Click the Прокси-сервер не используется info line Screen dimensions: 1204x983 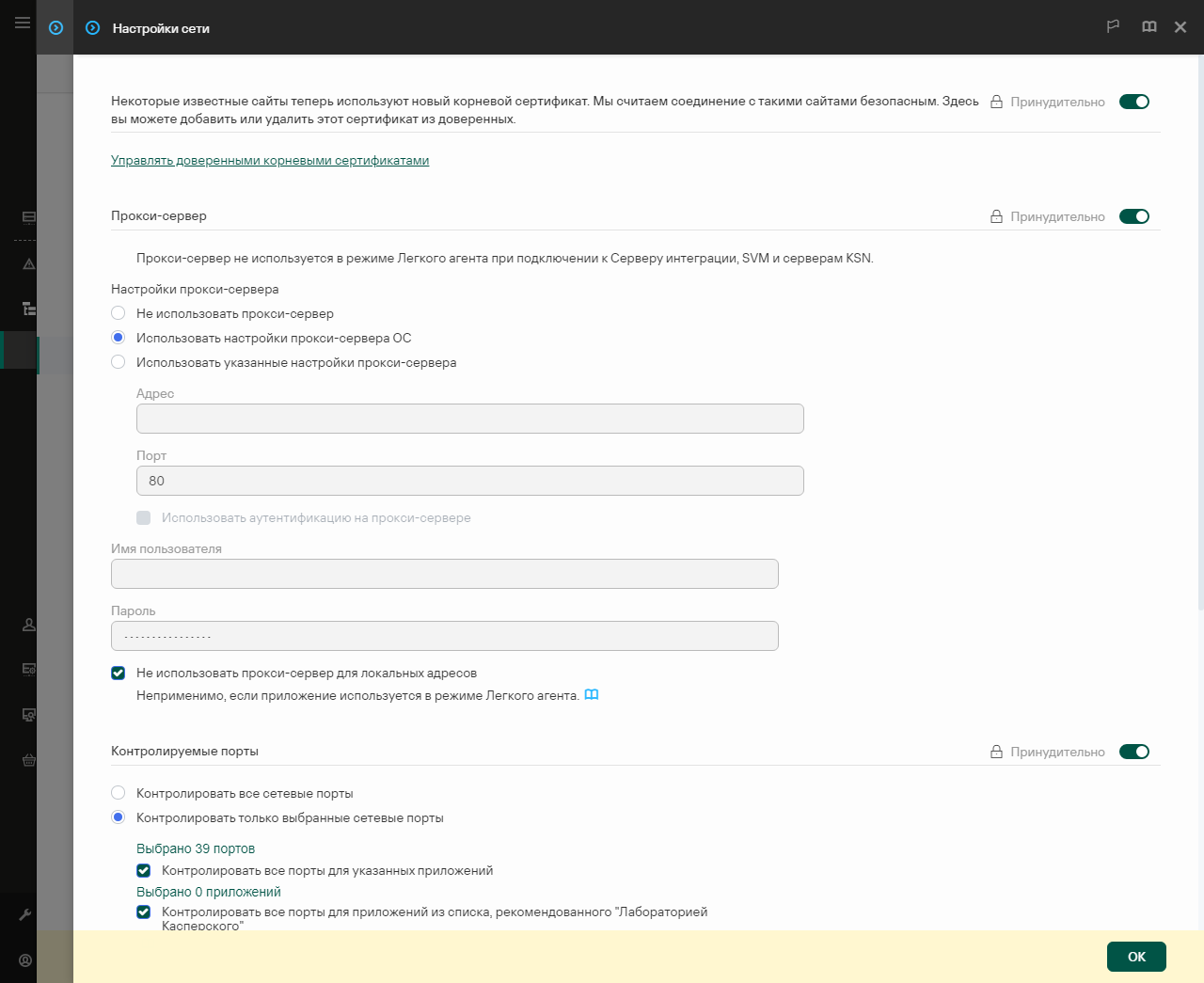coord(505,258)
